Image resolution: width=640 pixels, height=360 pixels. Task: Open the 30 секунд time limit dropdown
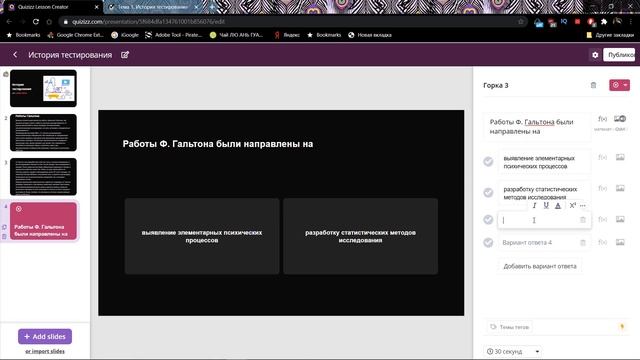click(513, 351)
